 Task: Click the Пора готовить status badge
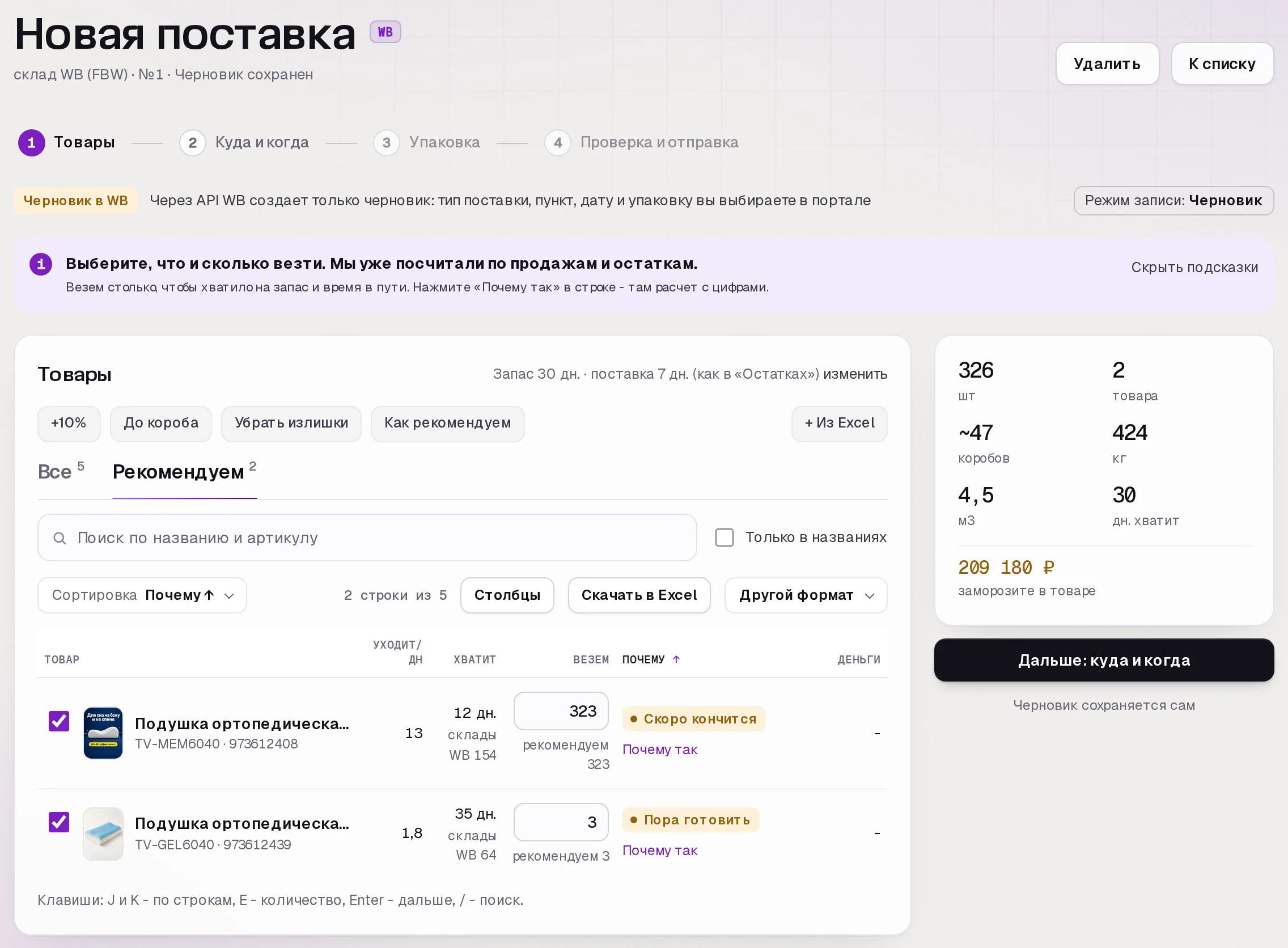click(690, 820)
